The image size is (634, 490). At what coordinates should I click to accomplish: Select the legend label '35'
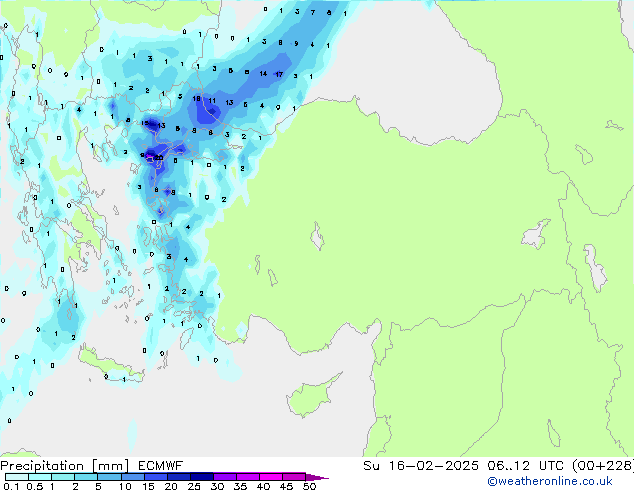tap(240, 486)
